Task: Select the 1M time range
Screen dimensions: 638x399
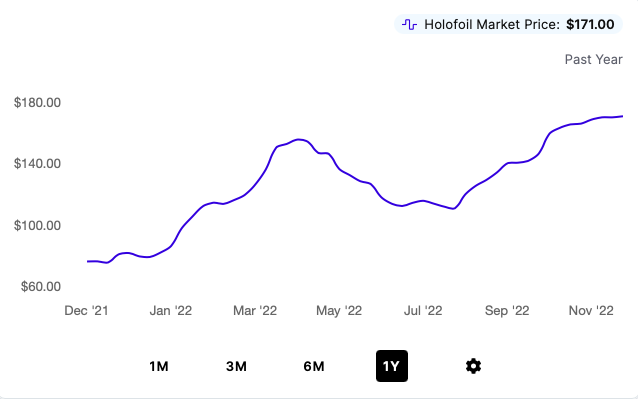Action: (159, 366)
